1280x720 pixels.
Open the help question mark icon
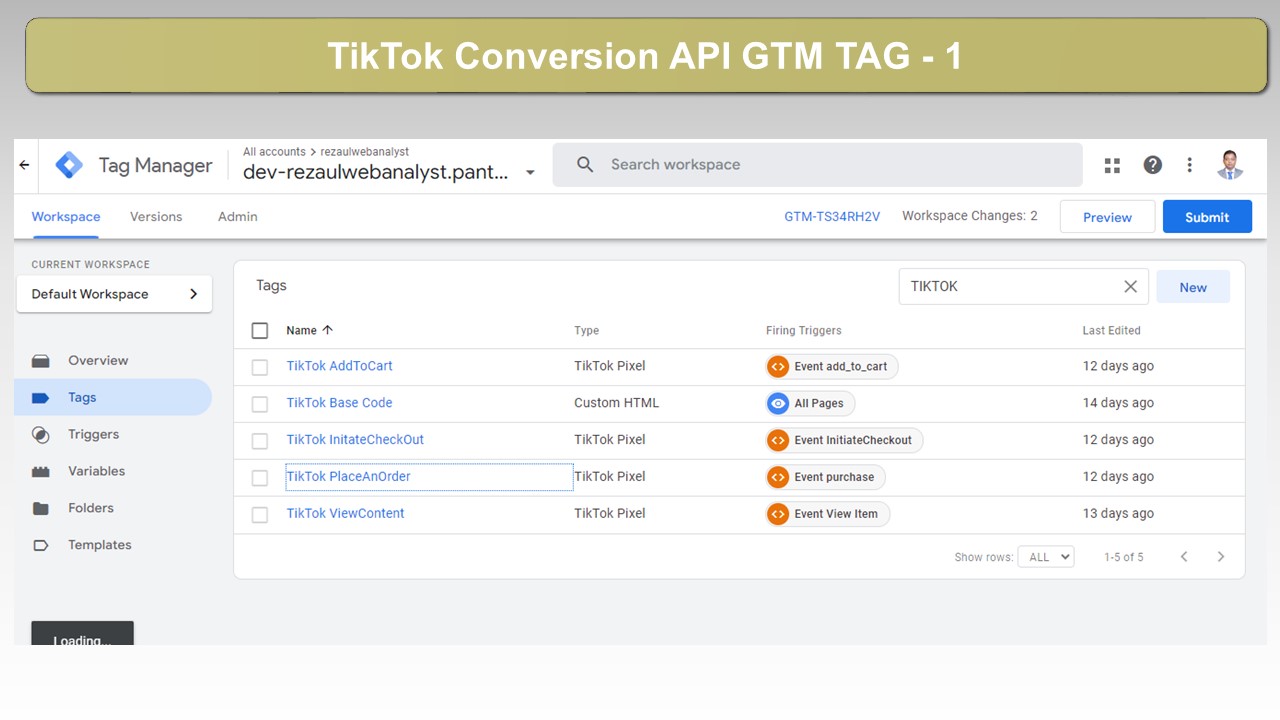(x=1153, y=165)
